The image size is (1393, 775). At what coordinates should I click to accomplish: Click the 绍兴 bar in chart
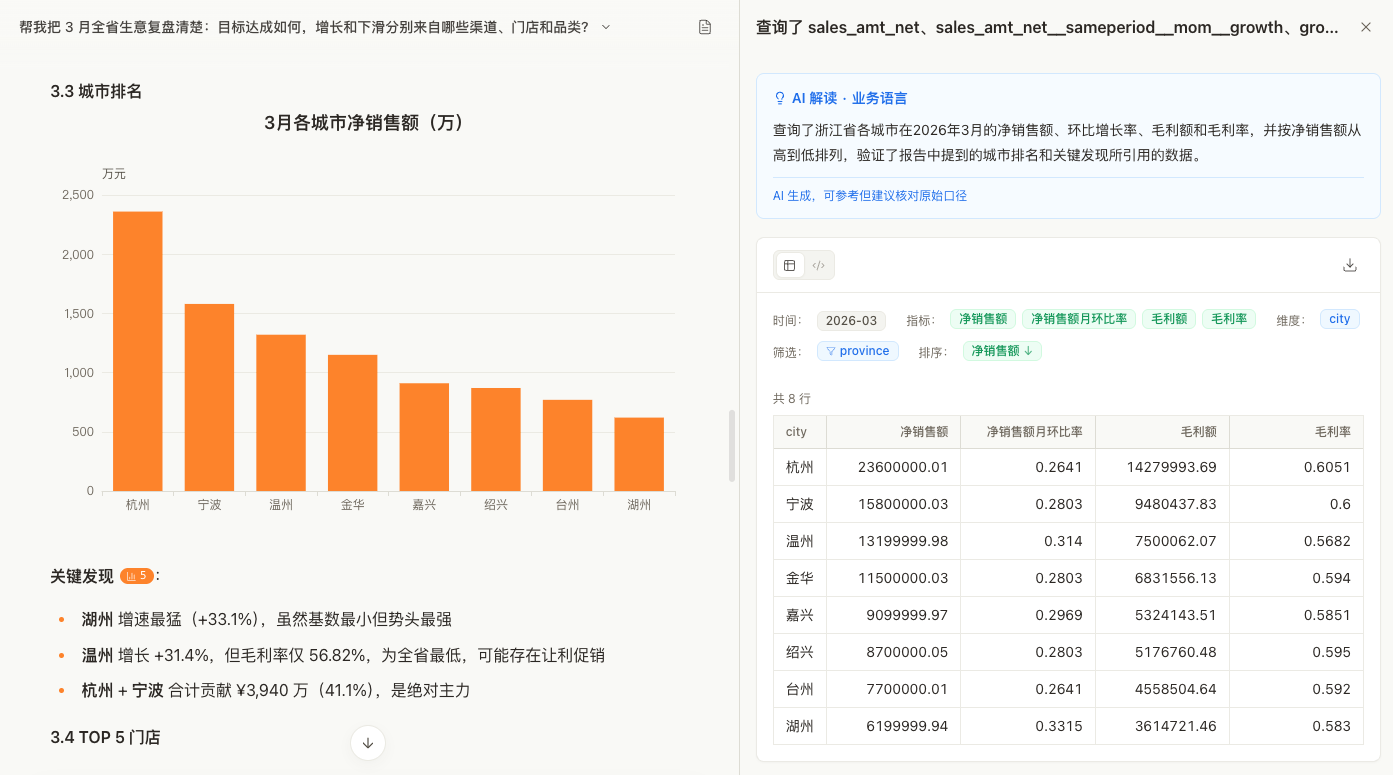[496, 439]
